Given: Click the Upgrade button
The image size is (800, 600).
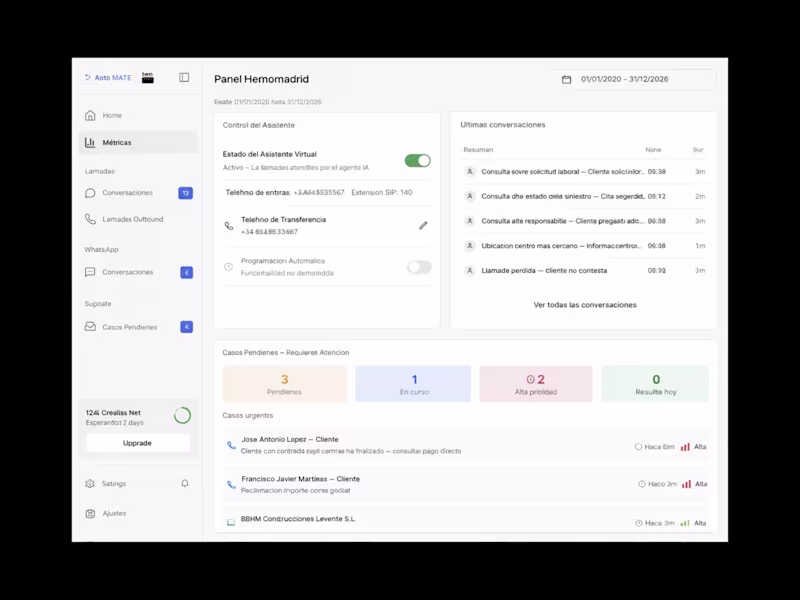Looking at the screenshot, I should point(138,443).
